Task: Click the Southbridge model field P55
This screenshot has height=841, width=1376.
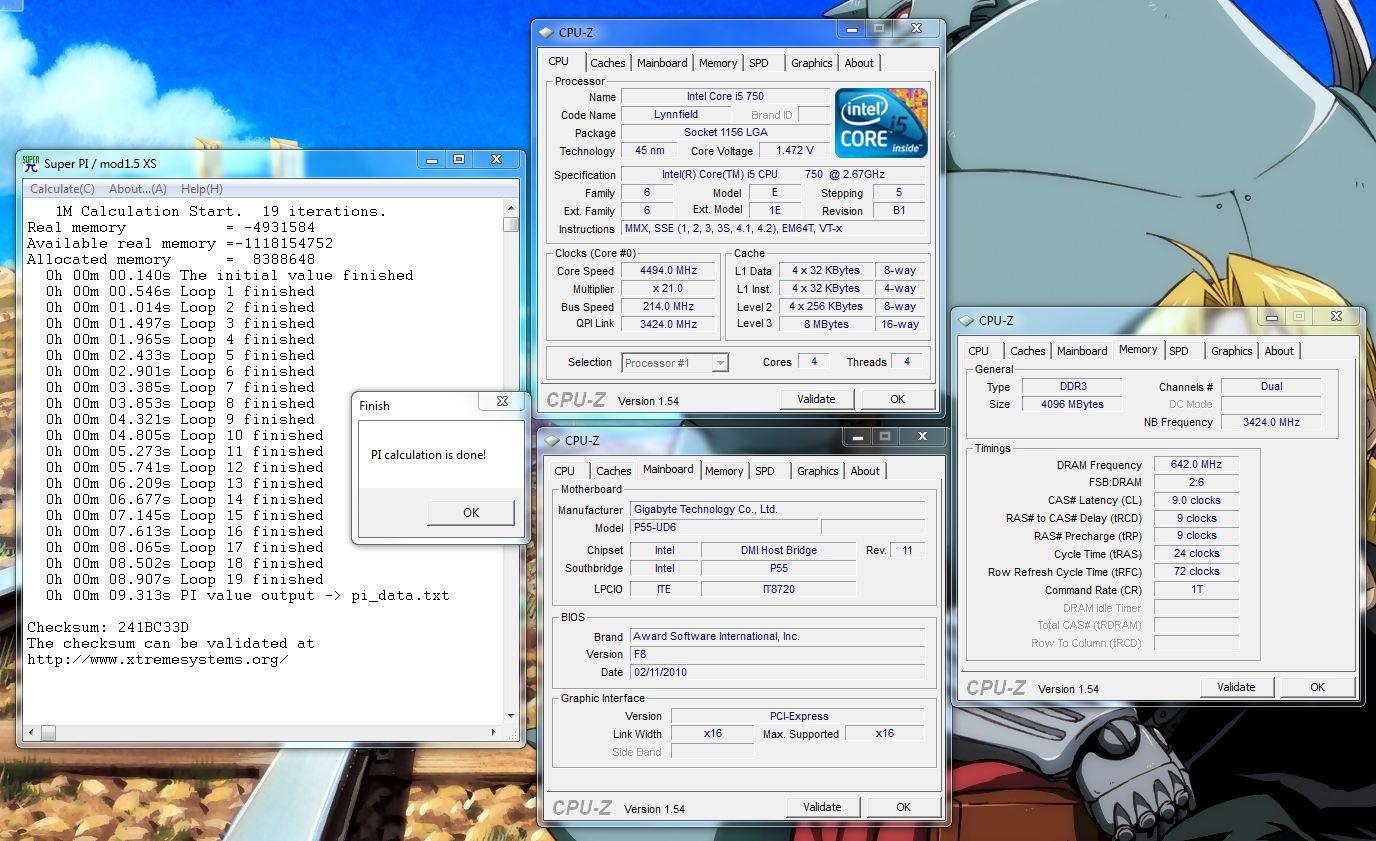Action: pos(778,568)
